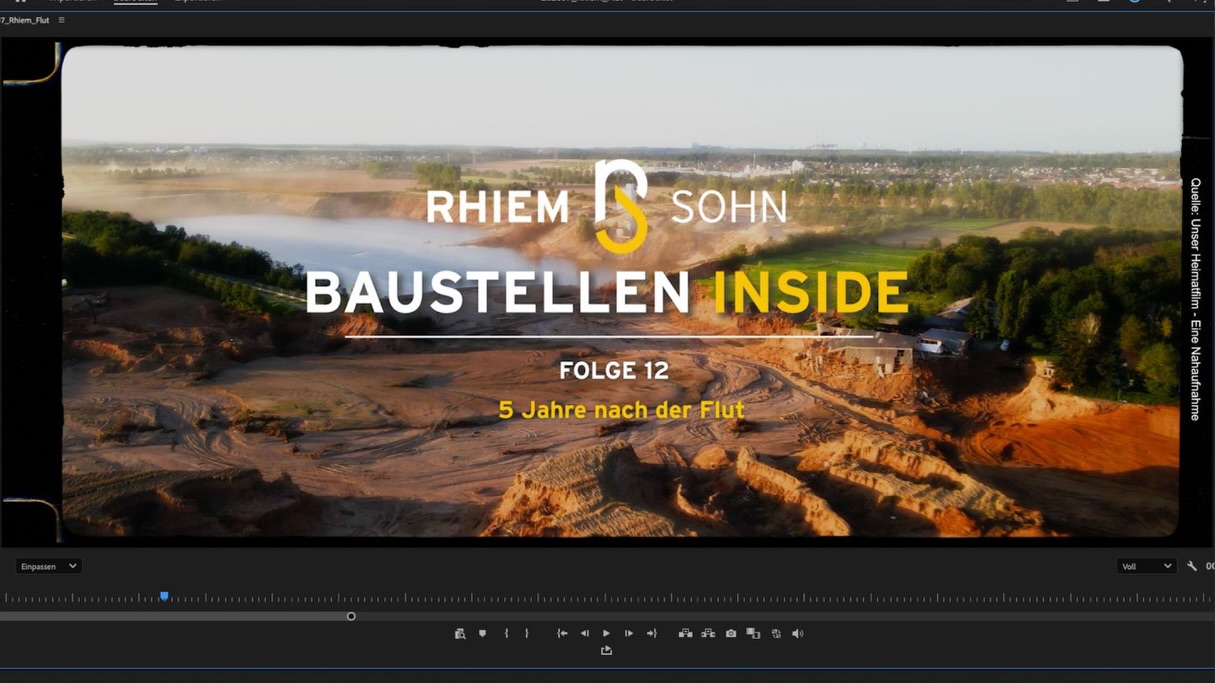Open the panel menu next to 7_Rhiem_Flut
Image resolution: width=1215 pixels, height=683 pixels.
tap(62, 20)
